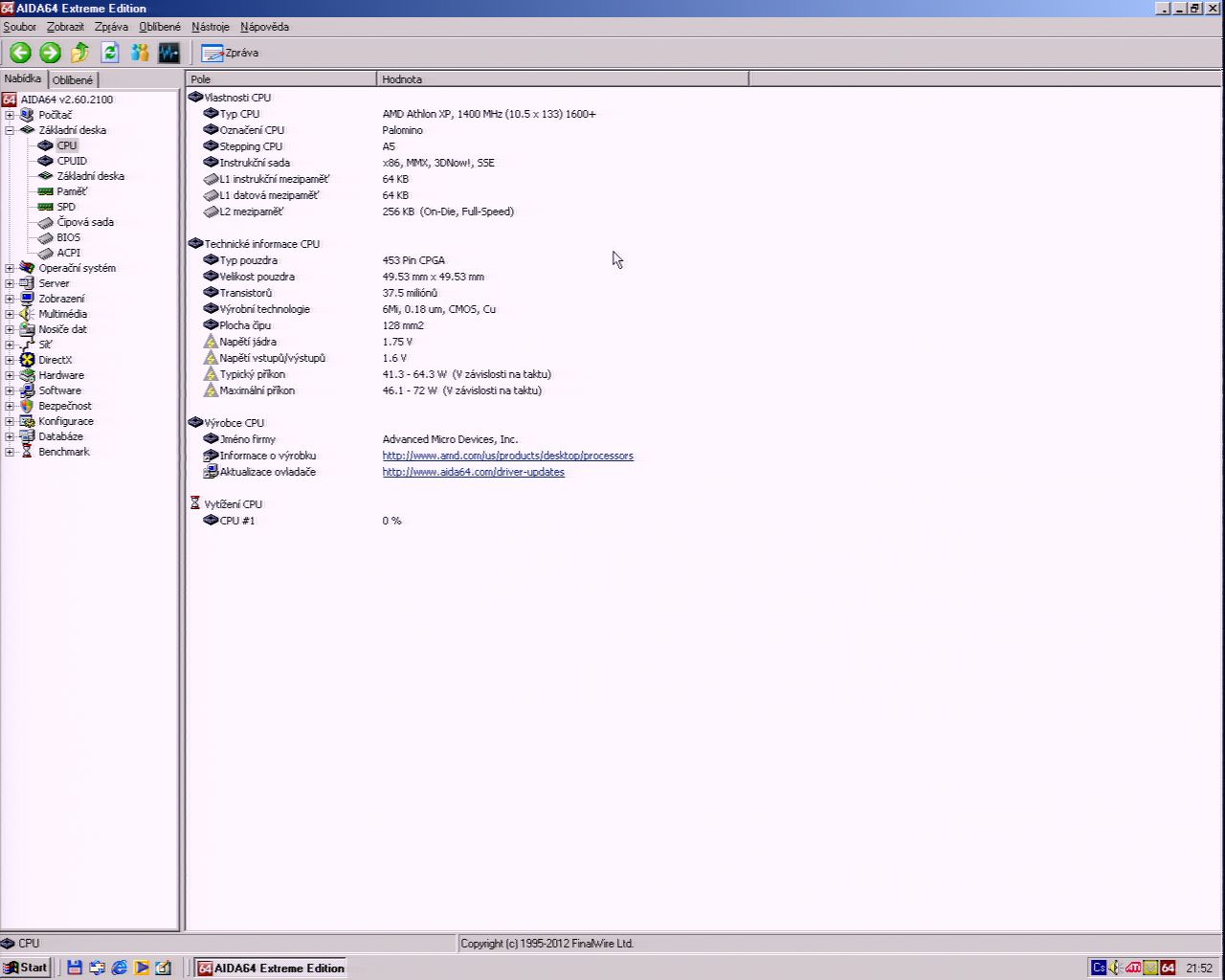This screenshot has width=1225, height=980.
Task: Open the Nápověda menu
Action: pos(264,27)
